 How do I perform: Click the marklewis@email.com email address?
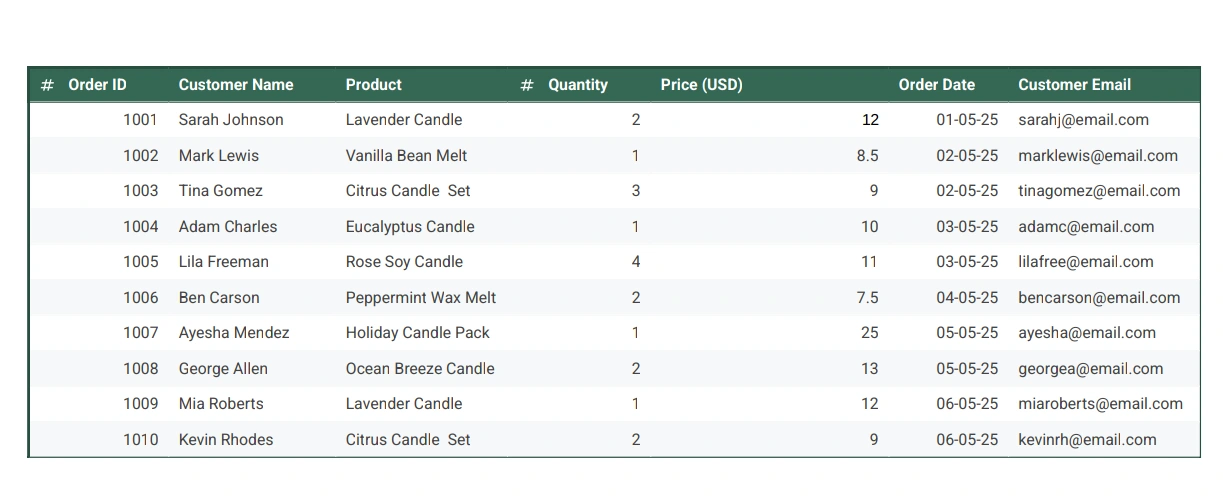1097,156
